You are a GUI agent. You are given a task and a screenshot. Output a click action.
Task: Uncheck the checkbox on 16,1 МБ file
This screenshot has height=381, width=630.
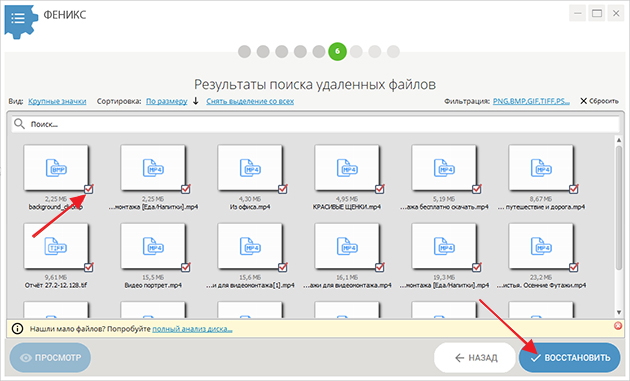tap(380, 267)
